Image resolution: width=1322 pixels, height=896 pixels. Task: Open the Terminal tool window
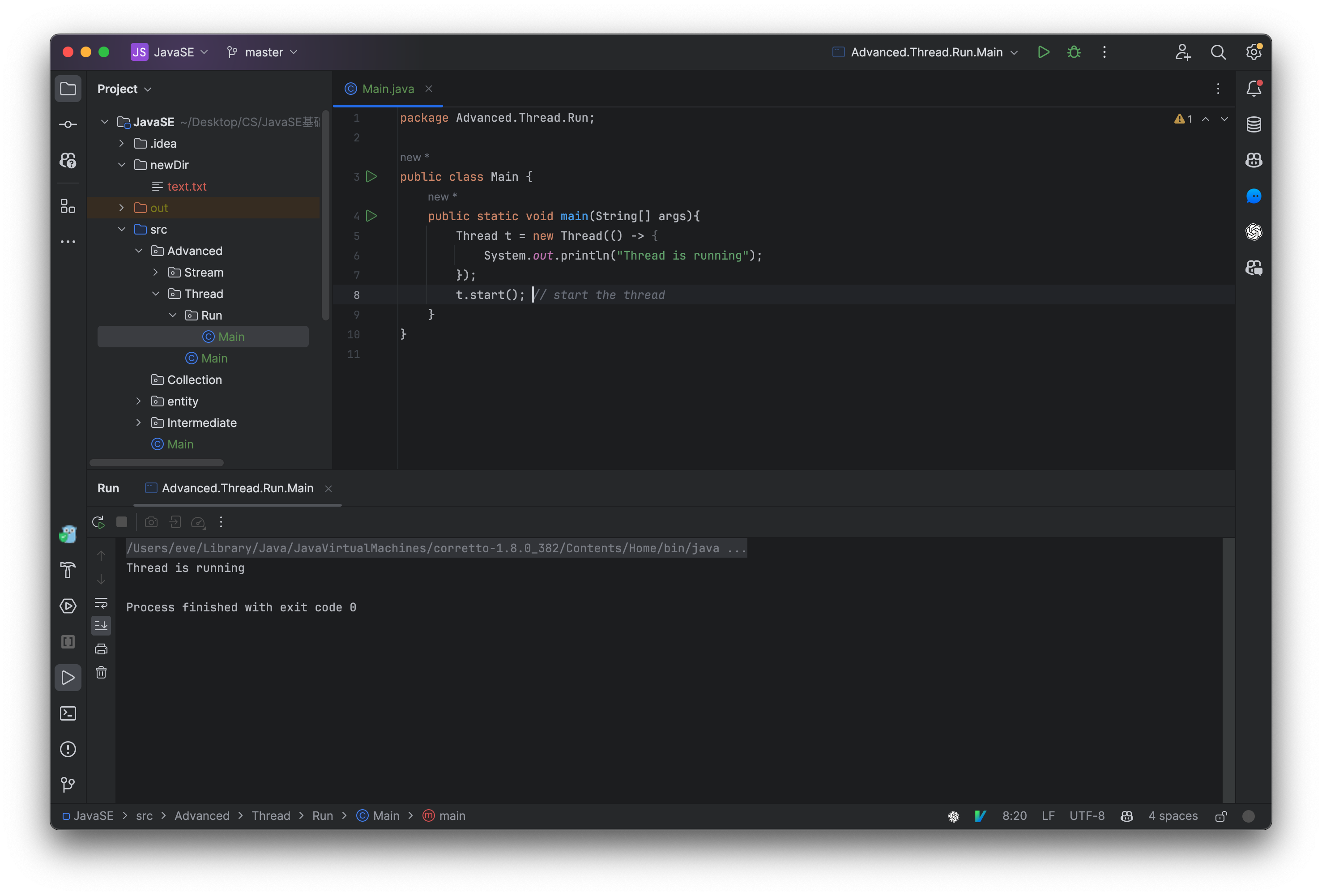(68, 713)
